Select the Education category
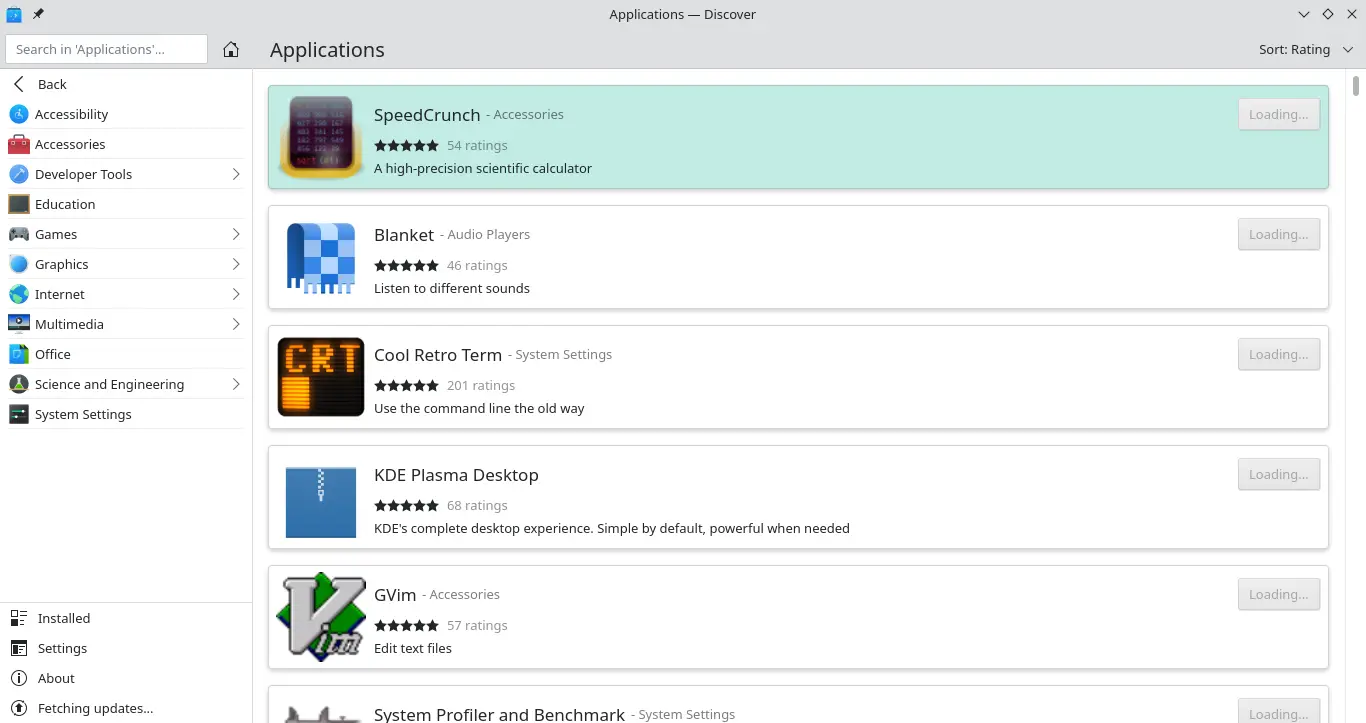This screenshot has width=1366, height=723. point(126,204)
